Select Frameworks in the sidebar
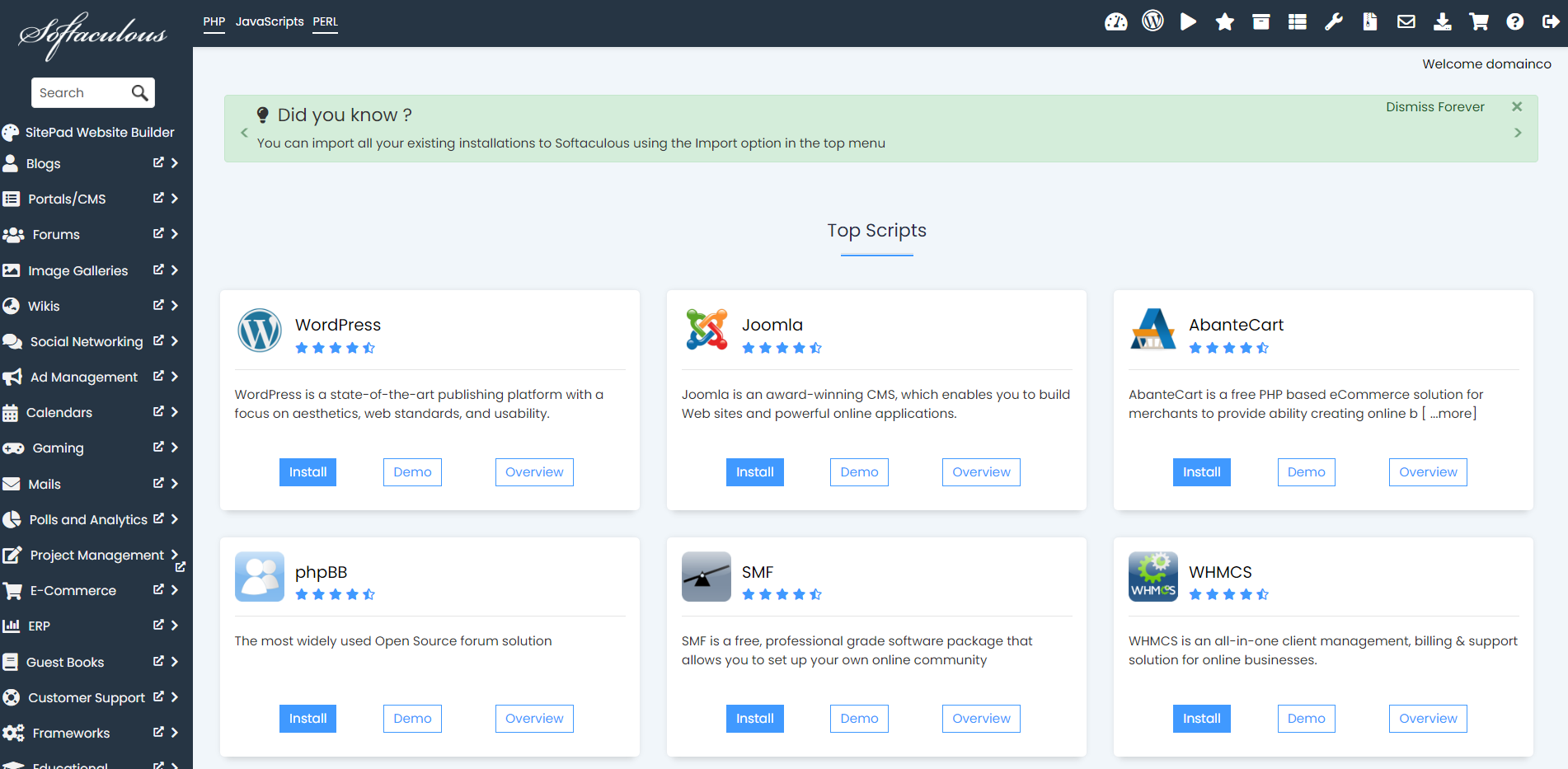The image size is (1568, 769). click(x=70, y=734)
